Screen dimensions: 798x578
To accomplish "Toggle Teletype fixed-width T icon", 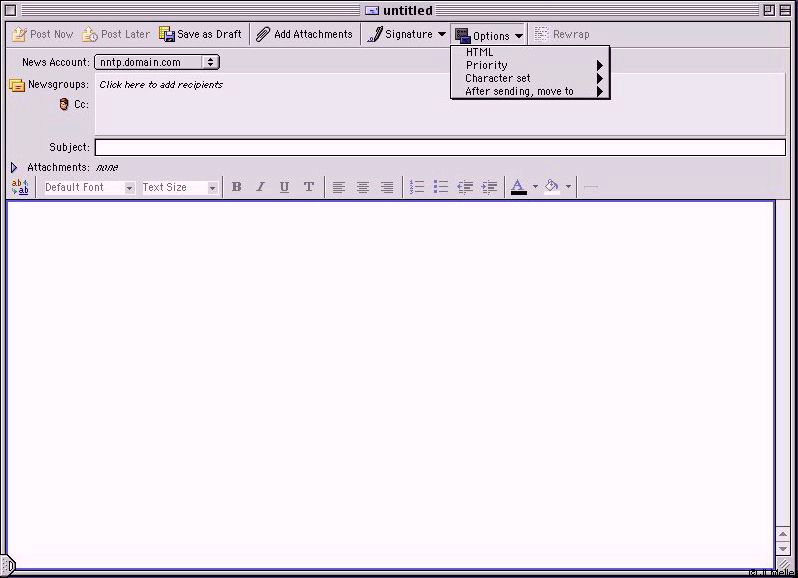I will [308, 187].
